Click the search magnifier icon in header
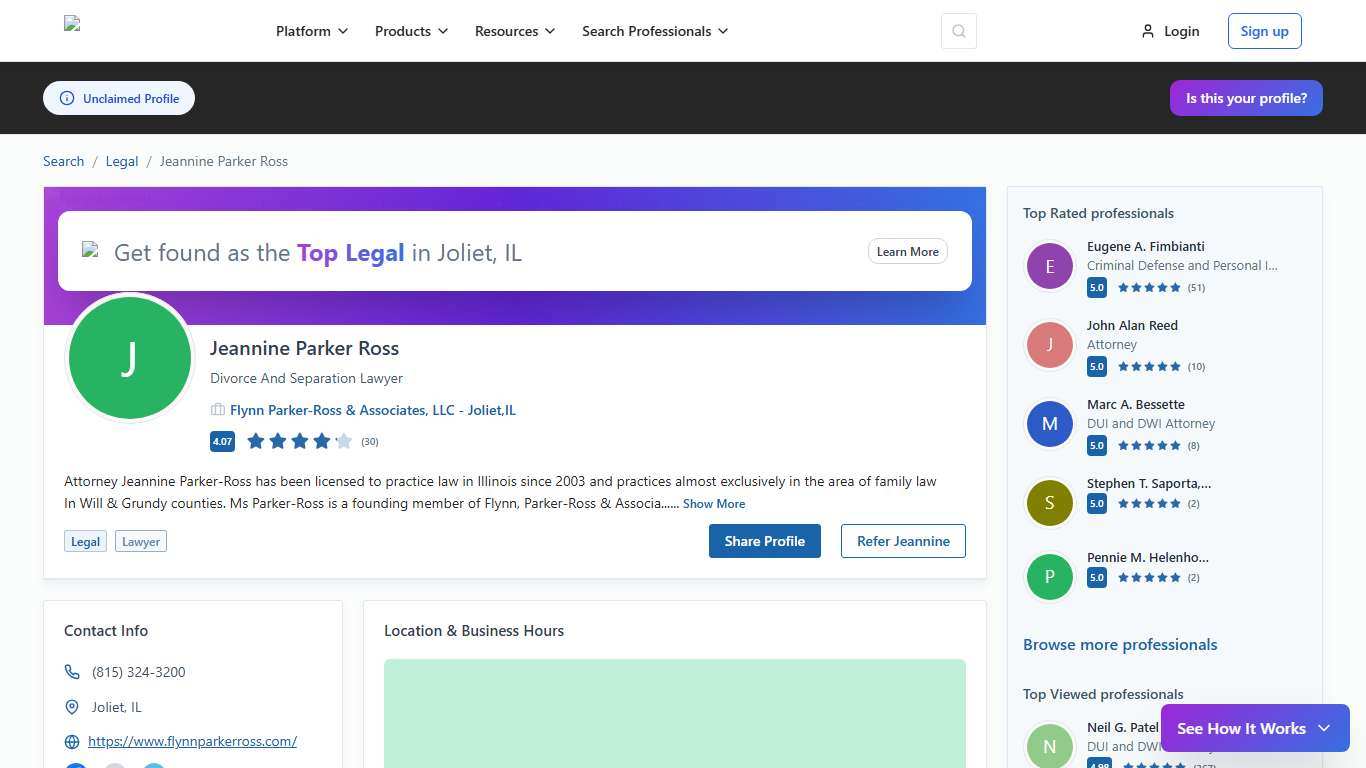This screenshot has width=1366, height=768. coord(958,31)
